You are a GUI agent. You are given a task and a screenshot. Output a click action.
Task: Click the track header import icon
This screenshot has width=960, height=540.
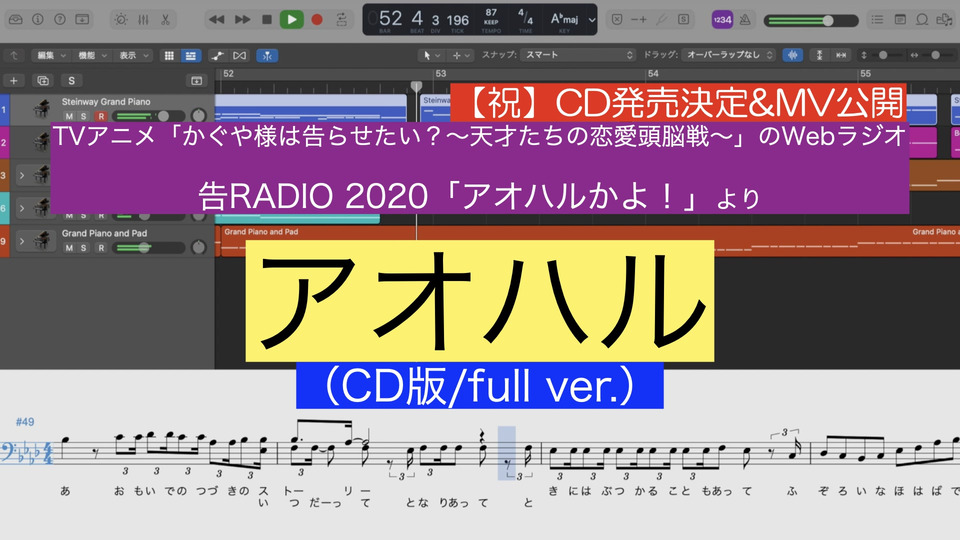coord(197,80)
